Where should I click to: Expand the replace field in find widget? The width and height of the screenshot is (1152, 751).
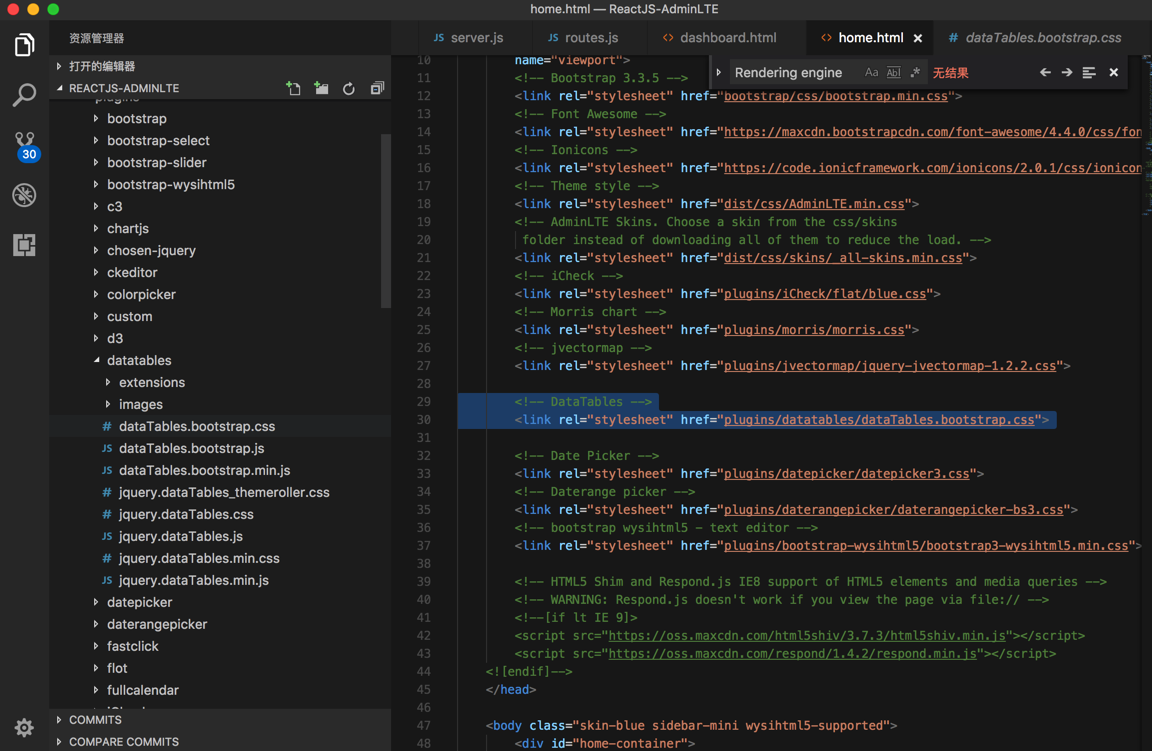719,73
